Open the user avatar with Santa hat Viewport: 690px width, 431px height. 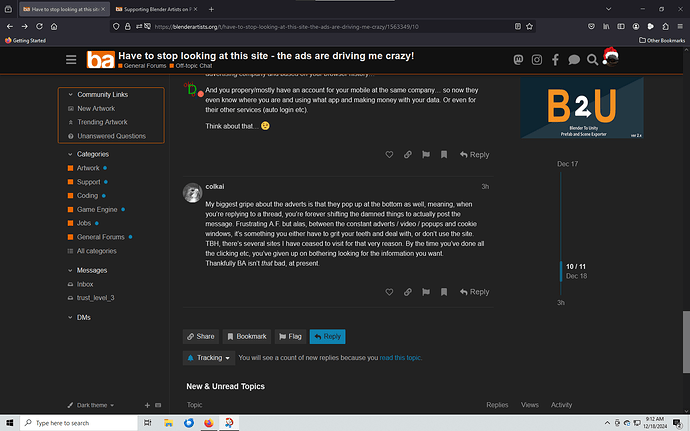(x=610, y=57)
